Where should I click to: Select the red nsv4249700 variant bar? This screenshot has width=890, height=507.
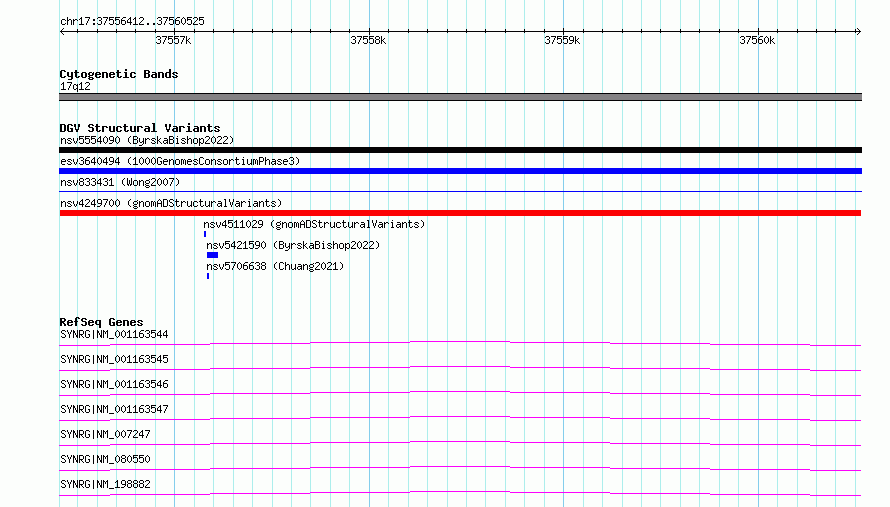coord(460,213)
